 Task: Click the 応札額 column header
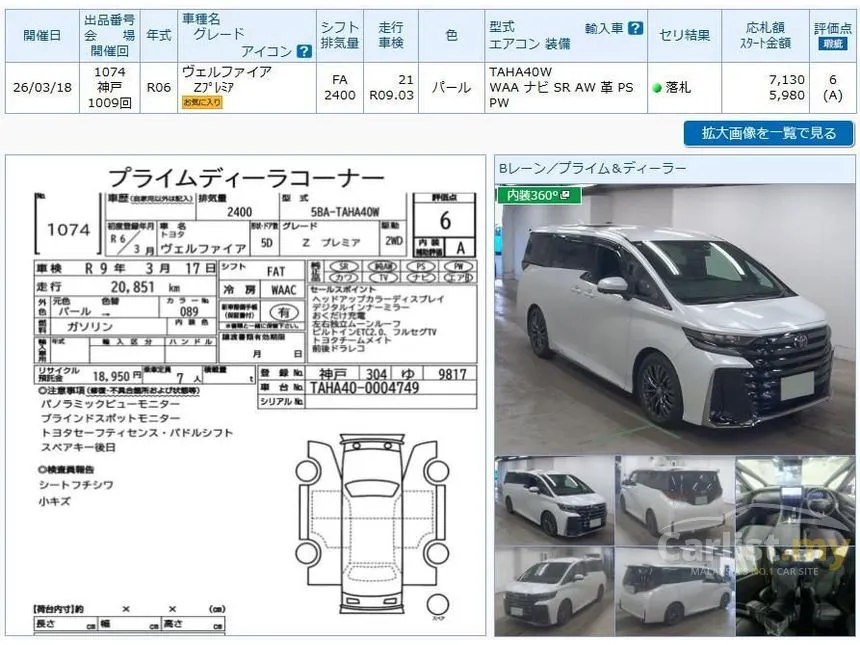coord(765,36)
